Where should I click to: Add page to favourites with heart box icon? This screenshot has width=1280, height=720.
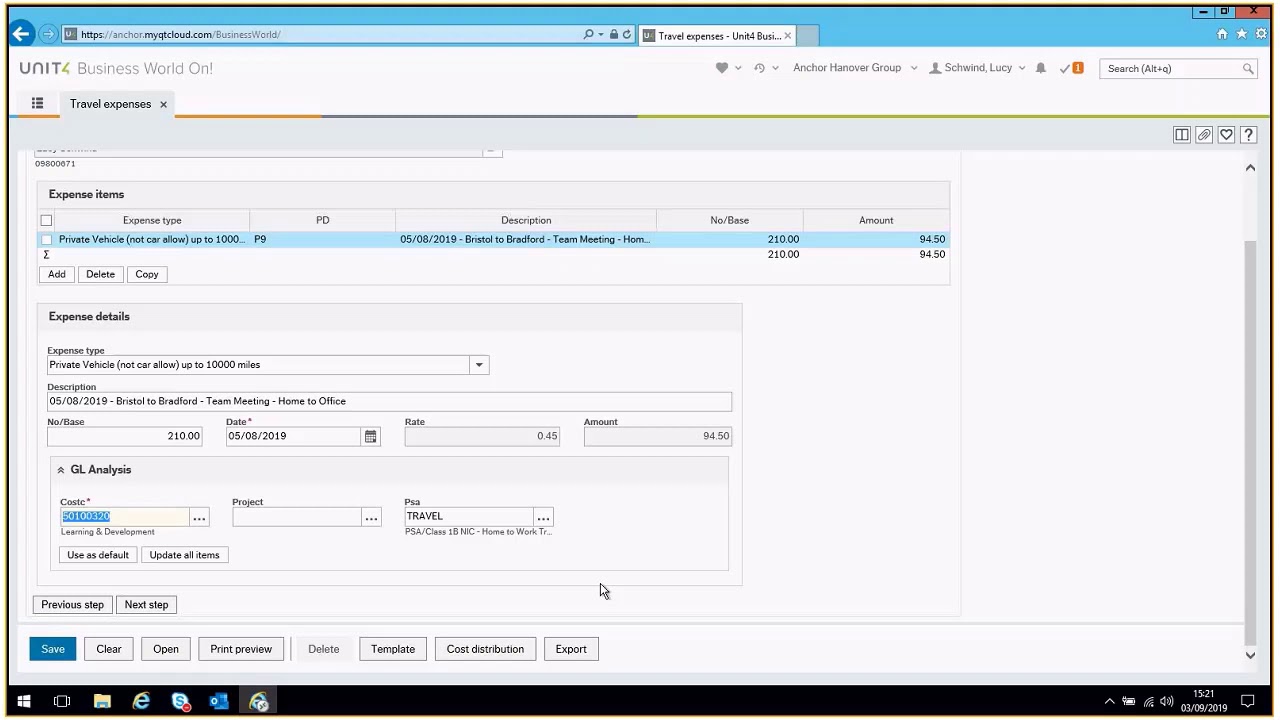pos(1226,135)
